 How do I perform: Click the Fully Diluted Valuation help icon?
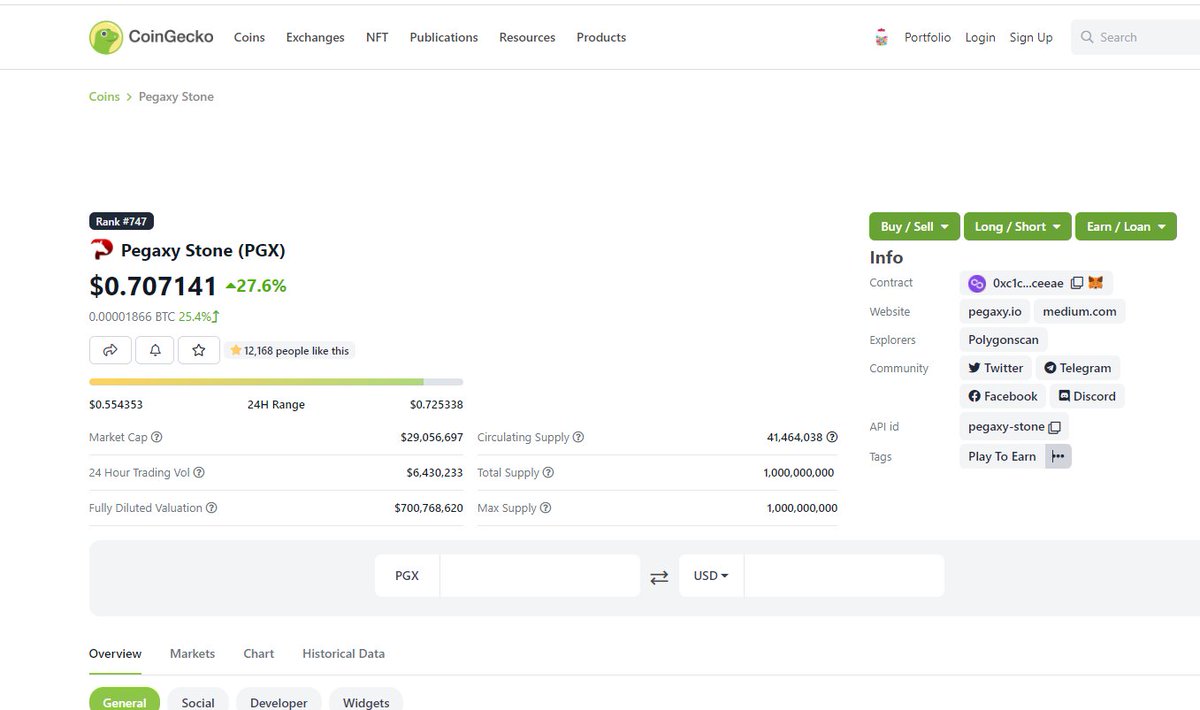click(211, 508)
